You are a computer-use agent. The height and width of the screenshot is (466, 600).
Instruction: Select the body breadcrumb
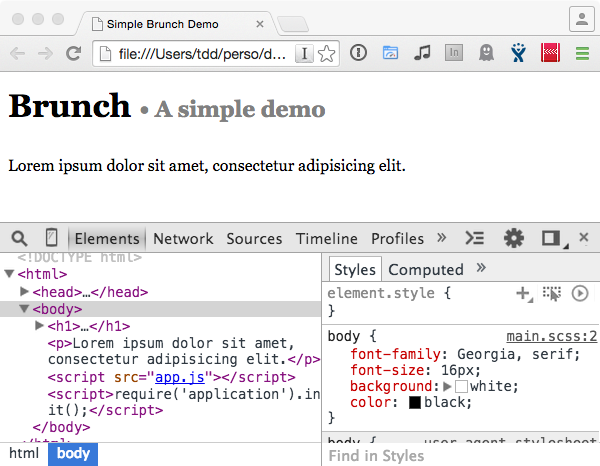[x=73, y=454]
